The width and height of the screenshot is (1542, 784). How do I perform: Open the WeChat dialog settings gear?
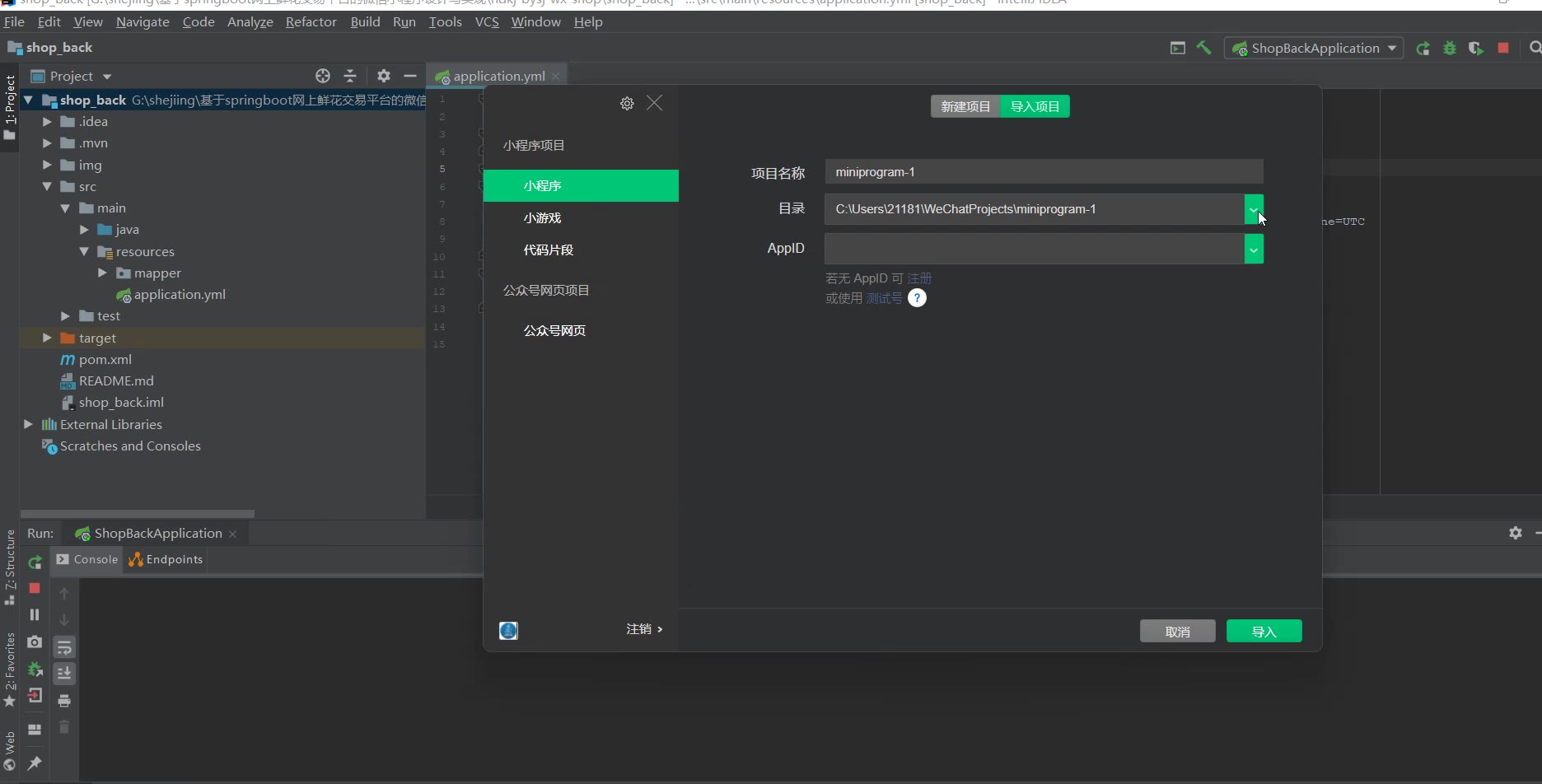pos(627,103)
